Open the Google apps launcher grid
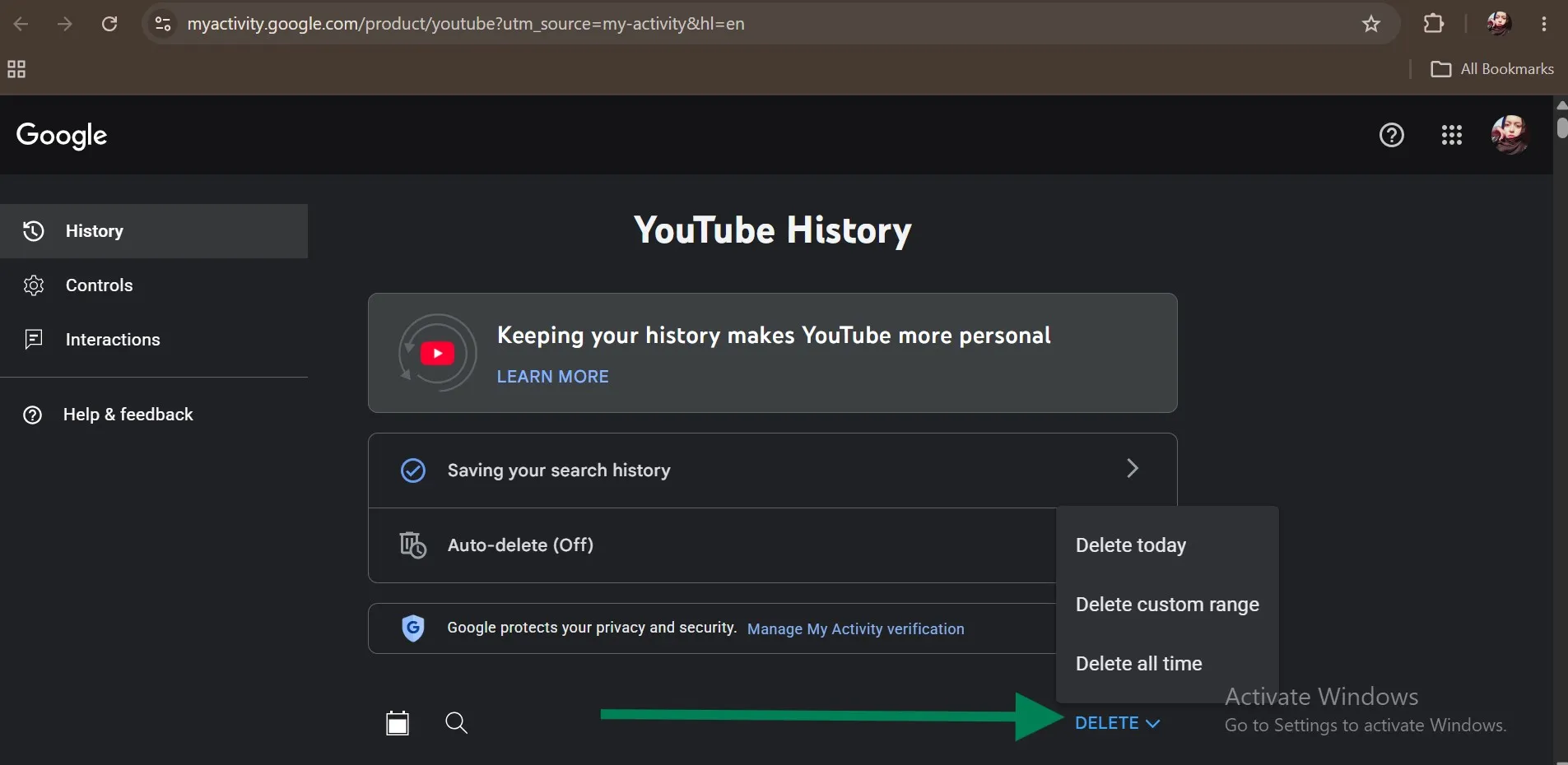The image size is (1568, 765). [1451, 135]
